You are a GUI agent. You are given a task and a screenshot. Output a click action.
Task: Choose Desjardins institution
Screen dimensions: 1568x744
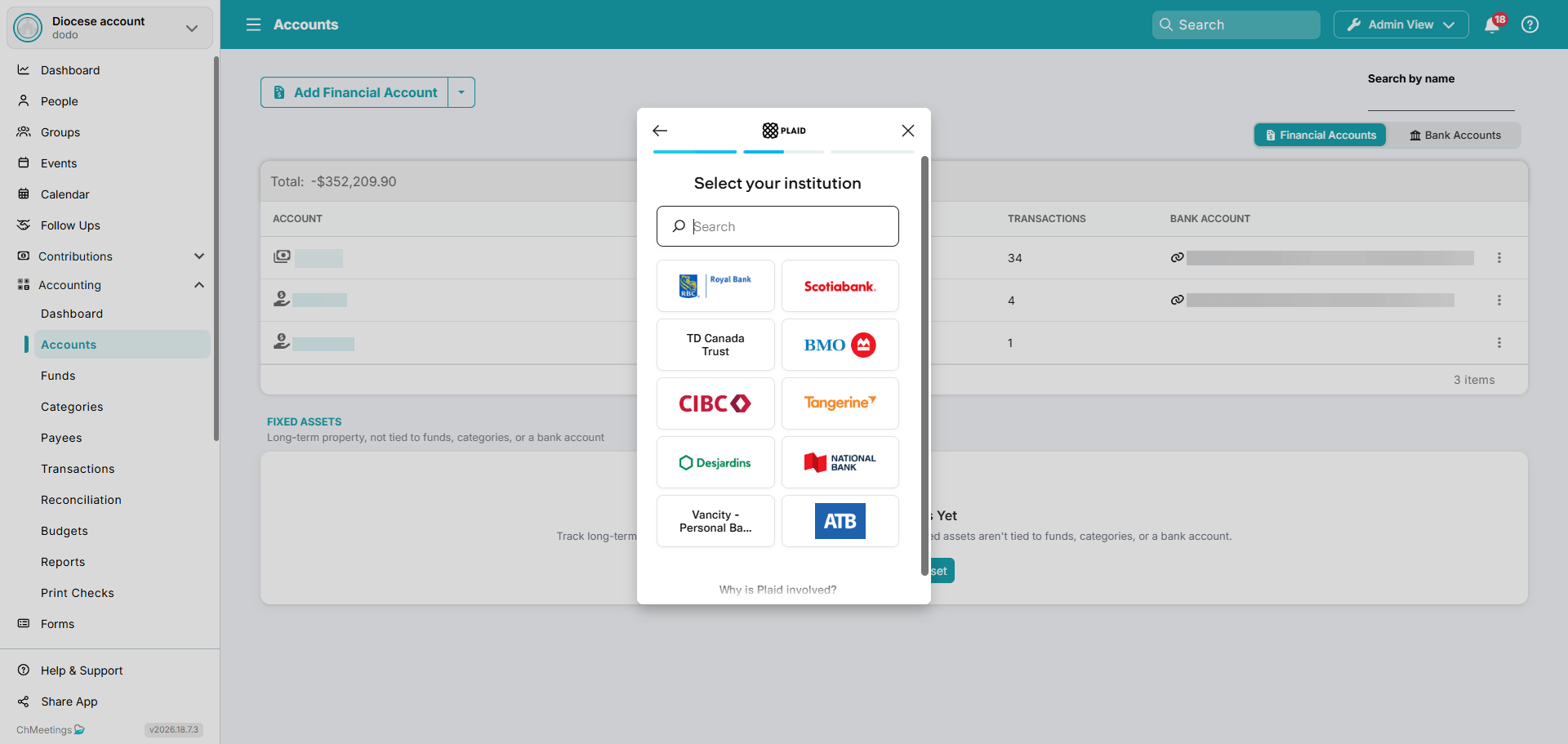pyautogui.click(x=715, y=462)
